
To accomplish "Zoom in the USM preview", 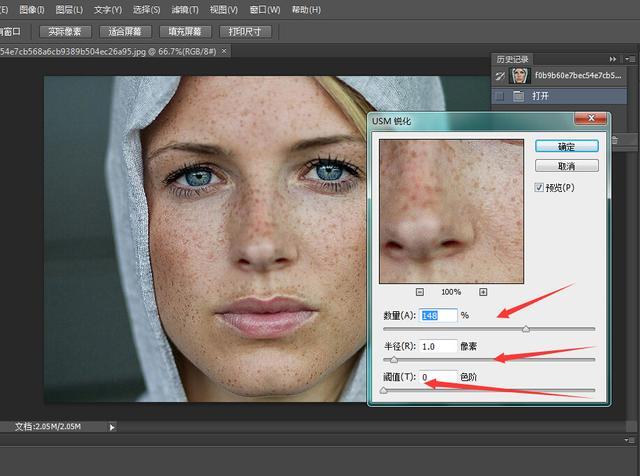I will point(483,292).
